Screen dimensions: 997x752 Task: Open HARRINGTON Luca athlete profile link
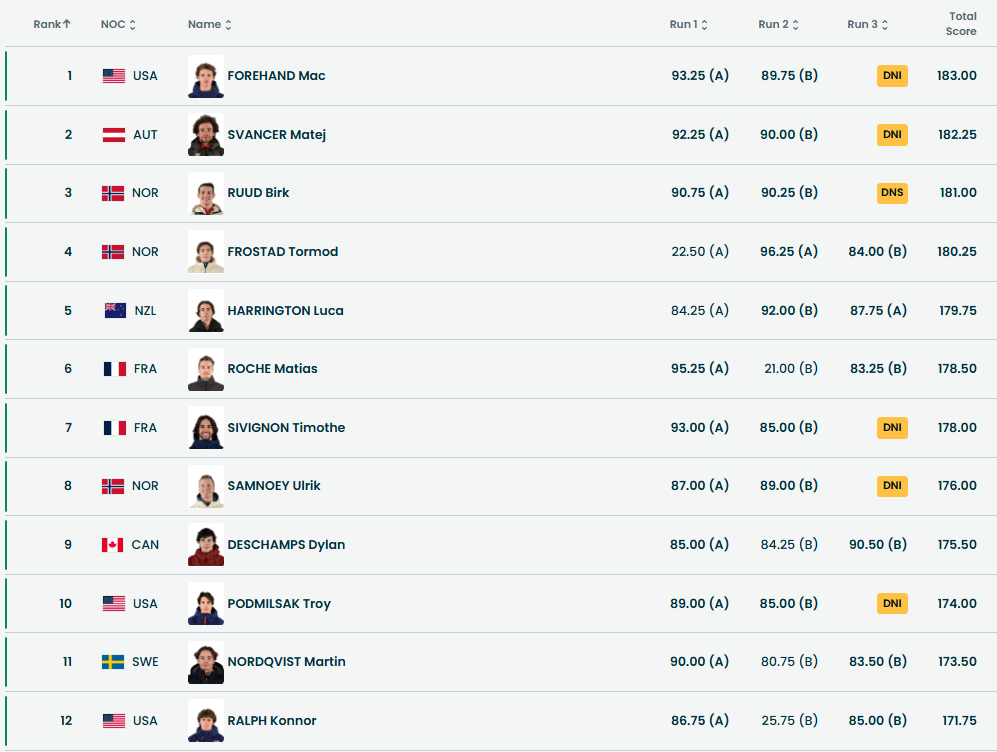pyautogui.click(x=285, y=311)
